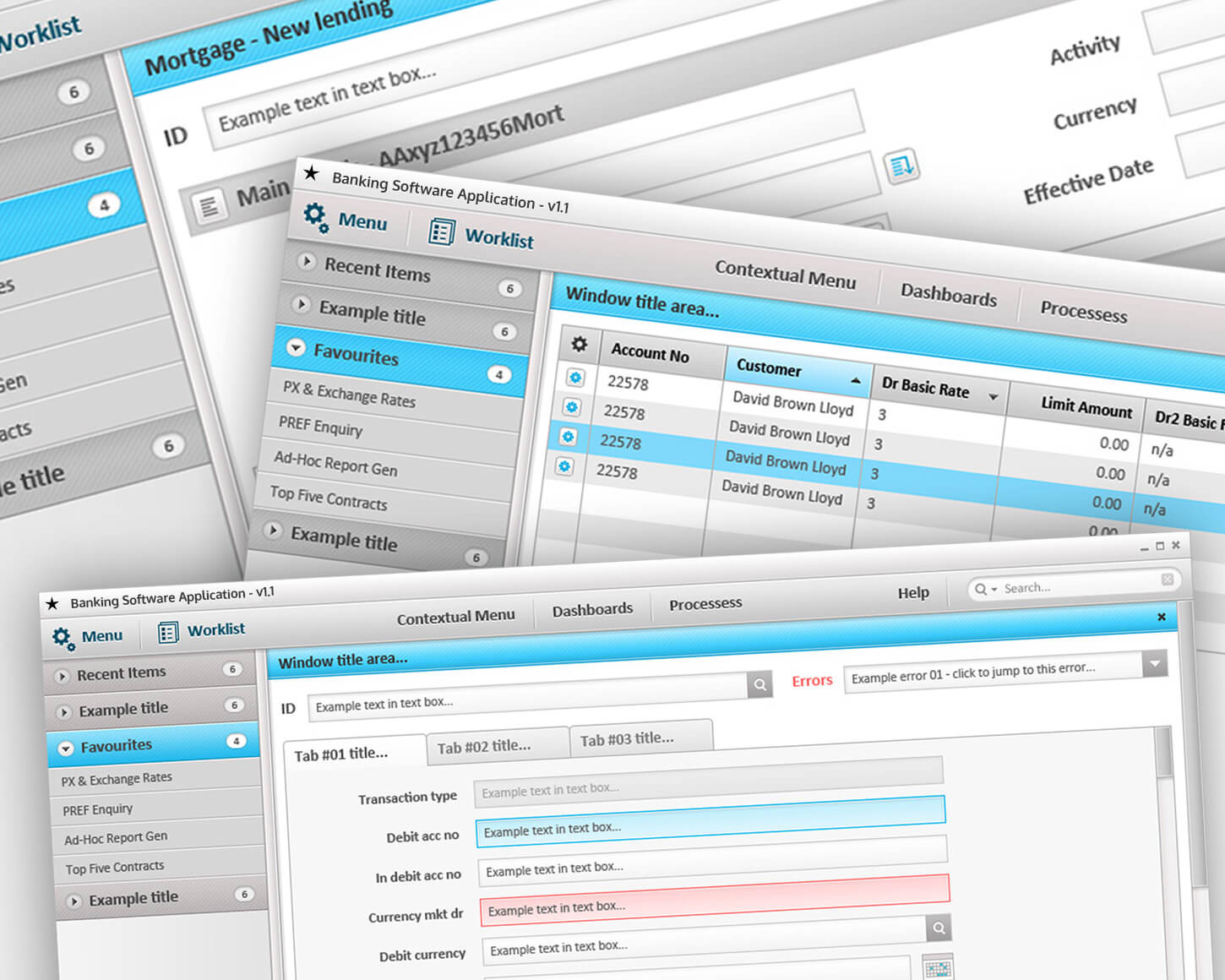Open the calendar icon below Debit currency
This screenshot has height=980, width=1225.
click(938, 968)
